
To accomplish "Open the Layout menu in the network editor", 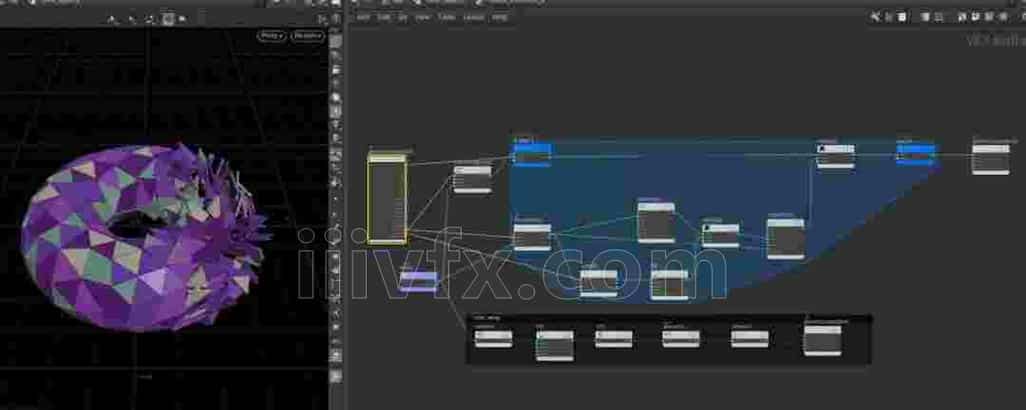I will tap(473, 17).
